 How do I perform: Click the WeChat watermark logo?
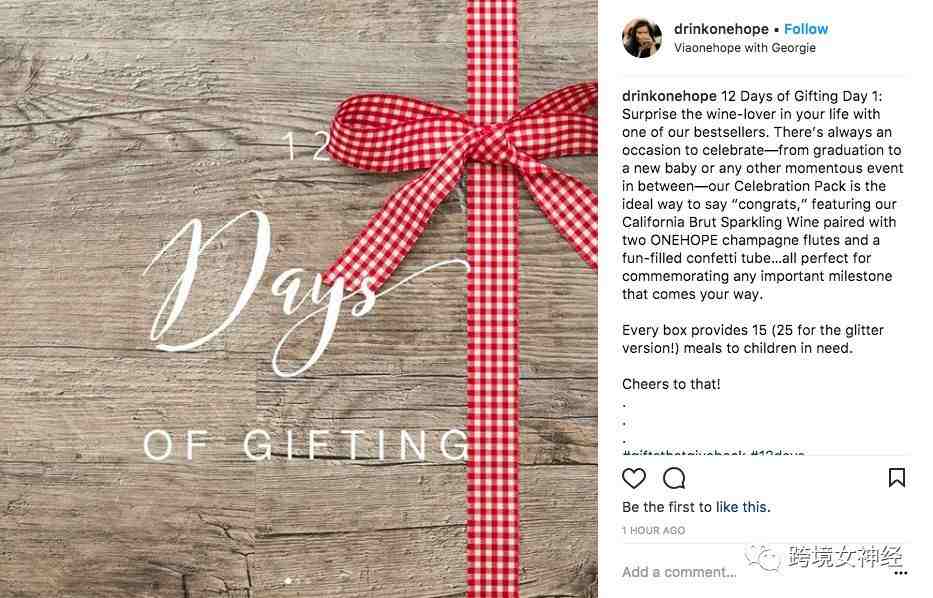764,558
